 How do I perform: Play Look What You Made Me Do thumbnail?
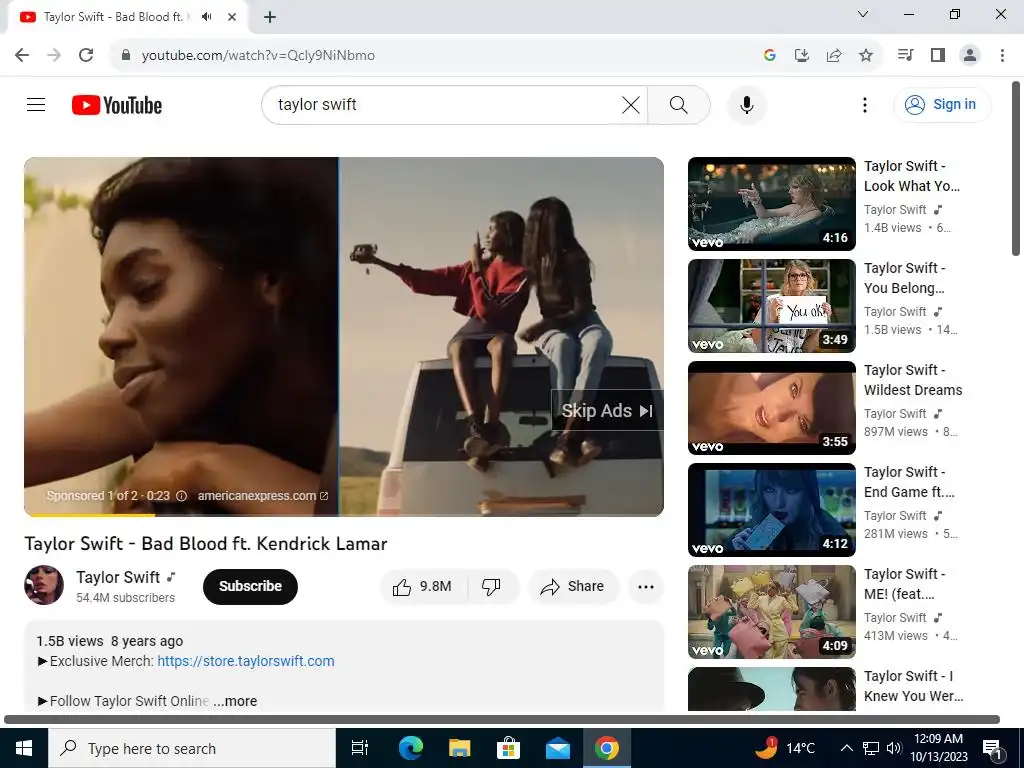pos(771,204)
